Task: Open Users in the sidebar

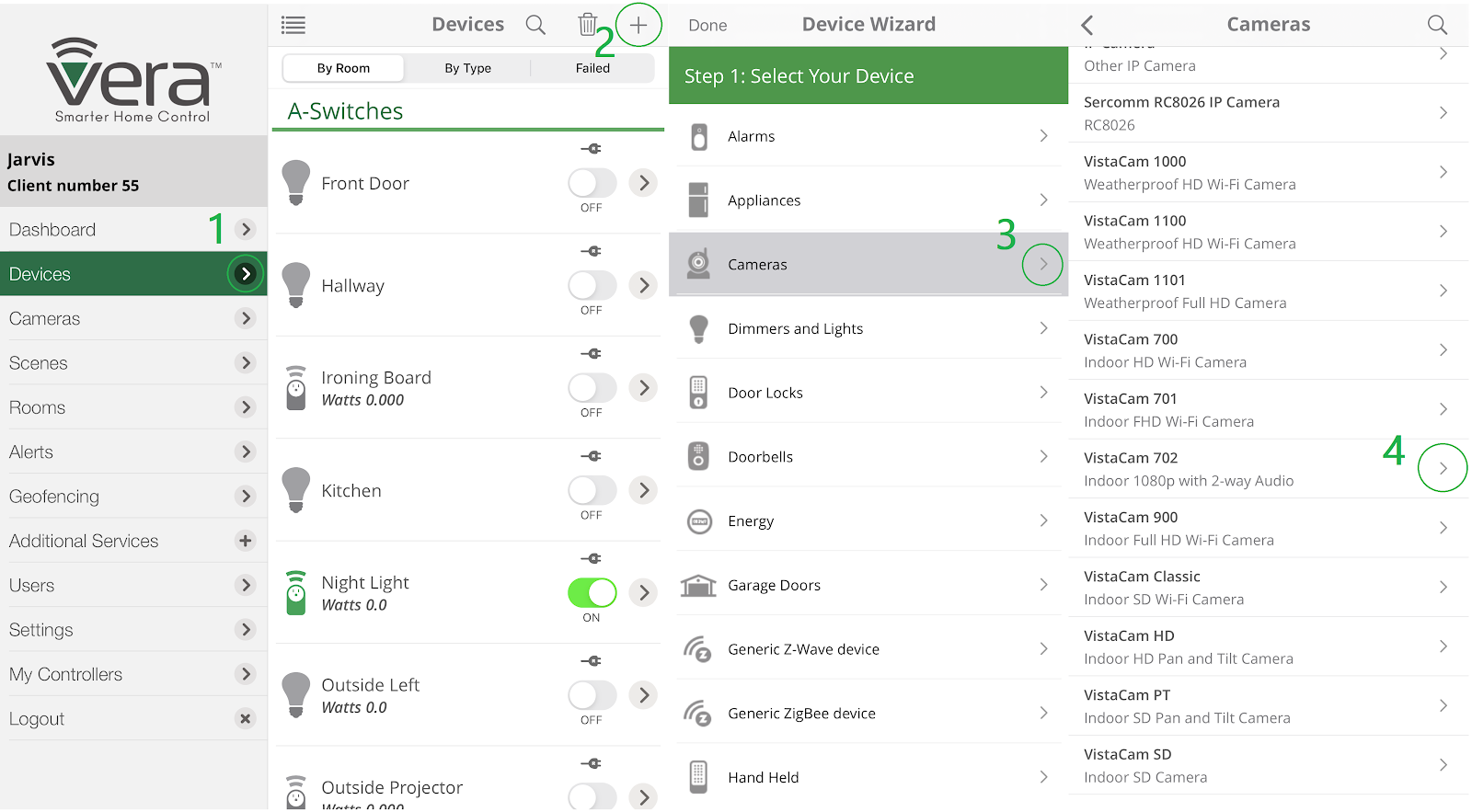Action: pyautogui.click(x=133, y=585)
